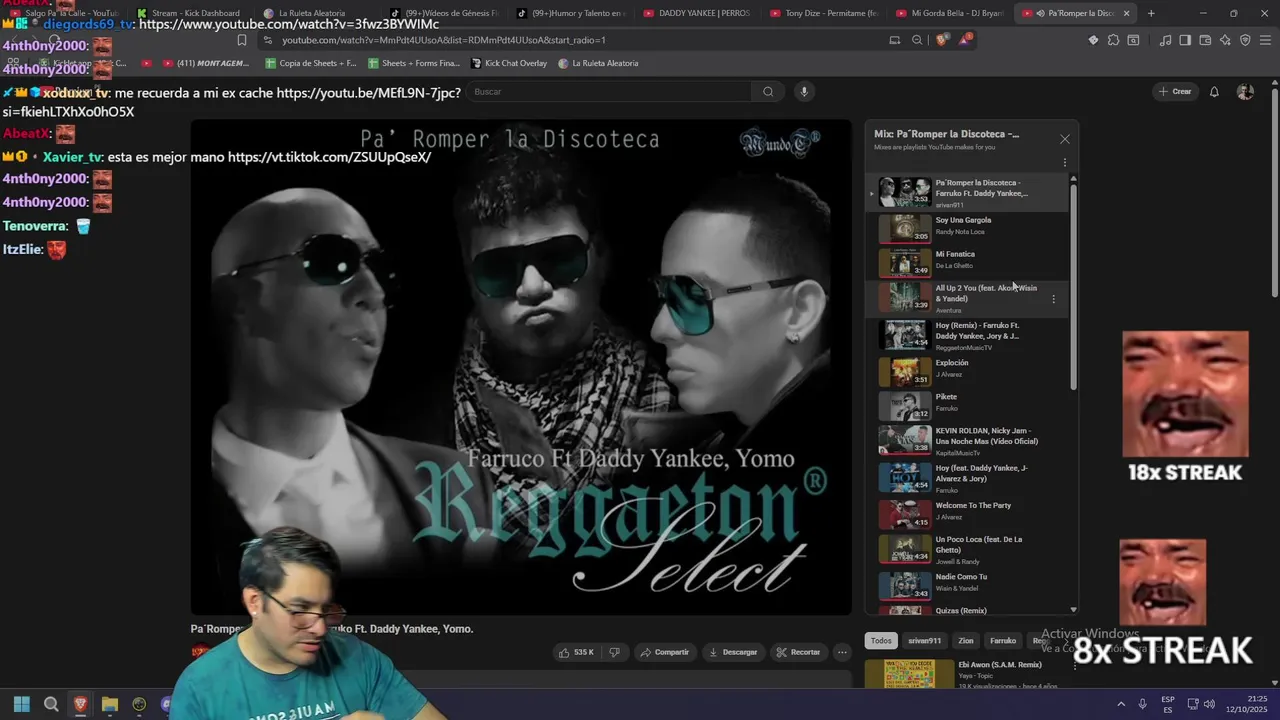The height and width of the screenshot is (720, 1280).
Task: Activate voice search microphone icon
Action: point(803,92)
